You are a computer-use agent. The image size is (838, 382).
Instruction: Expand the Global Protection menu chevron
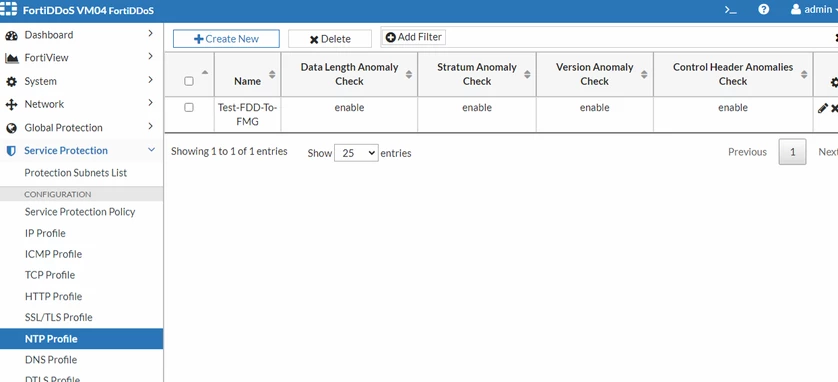pos(150,126)
